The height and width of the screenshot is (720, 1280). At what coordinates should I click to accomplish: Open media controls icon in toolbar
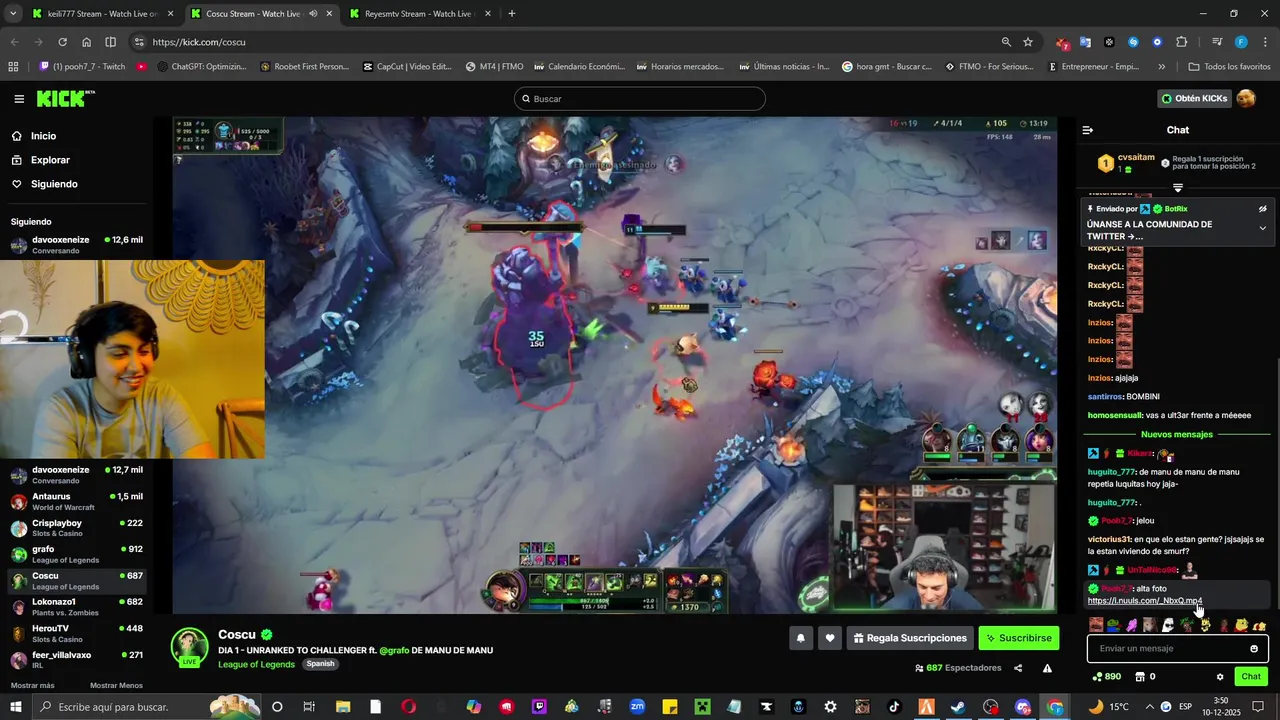click(x=1217, y=42)
